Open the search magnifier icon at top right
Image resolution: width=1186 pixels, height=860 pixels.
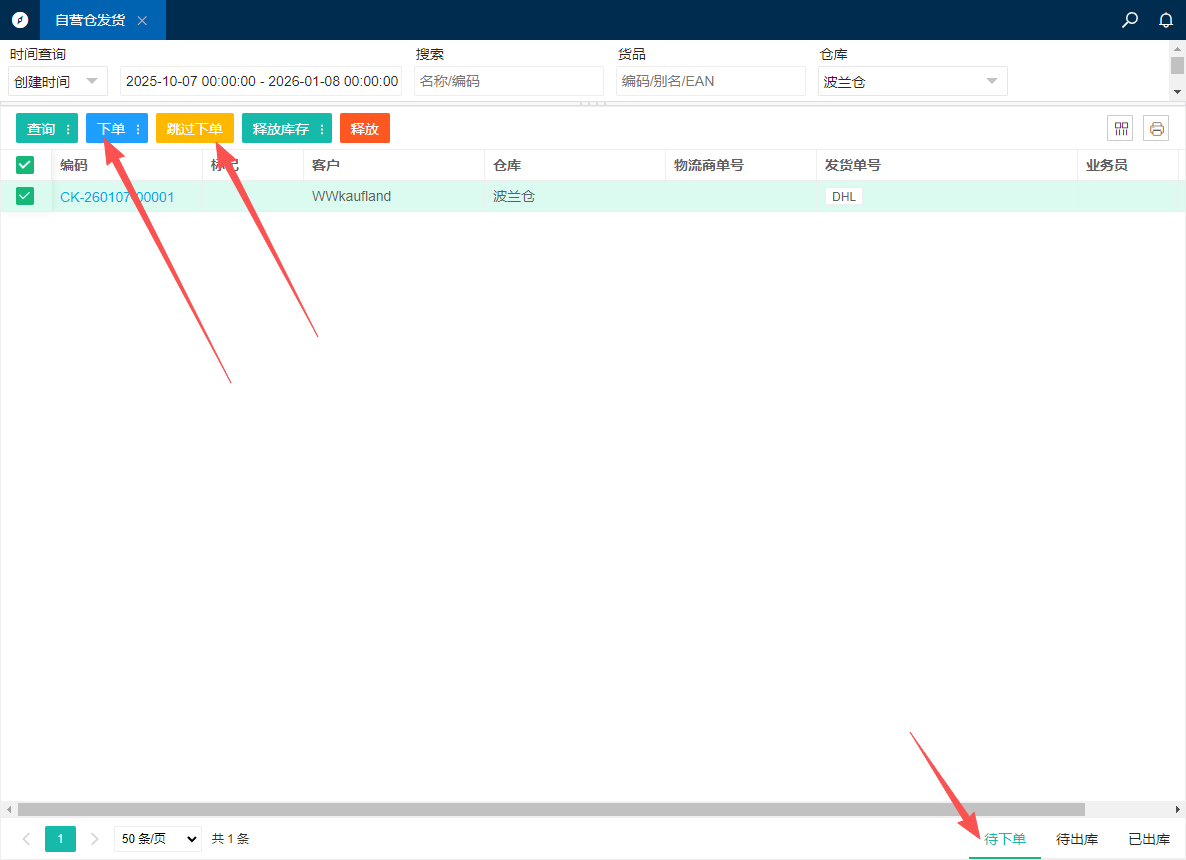tap(1130, 20)
